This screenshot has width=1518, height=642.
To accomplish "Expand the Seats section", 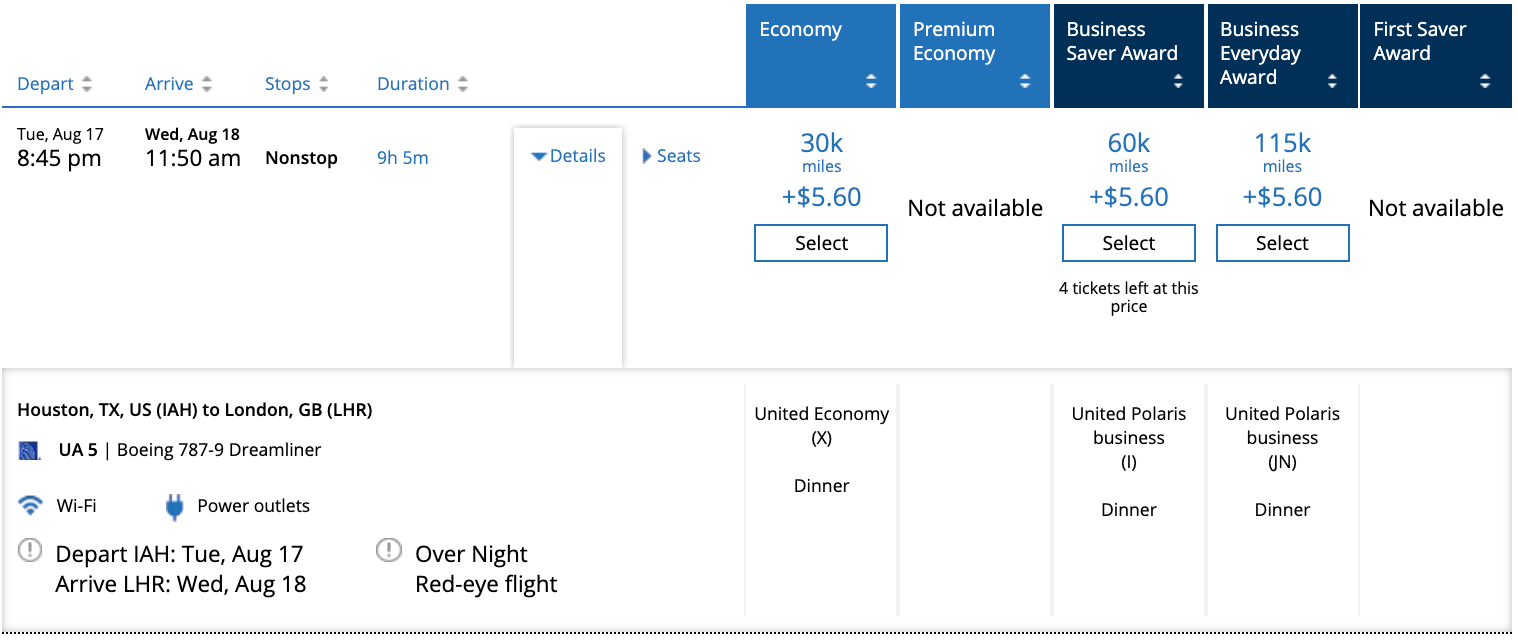I will coord(670,155).
